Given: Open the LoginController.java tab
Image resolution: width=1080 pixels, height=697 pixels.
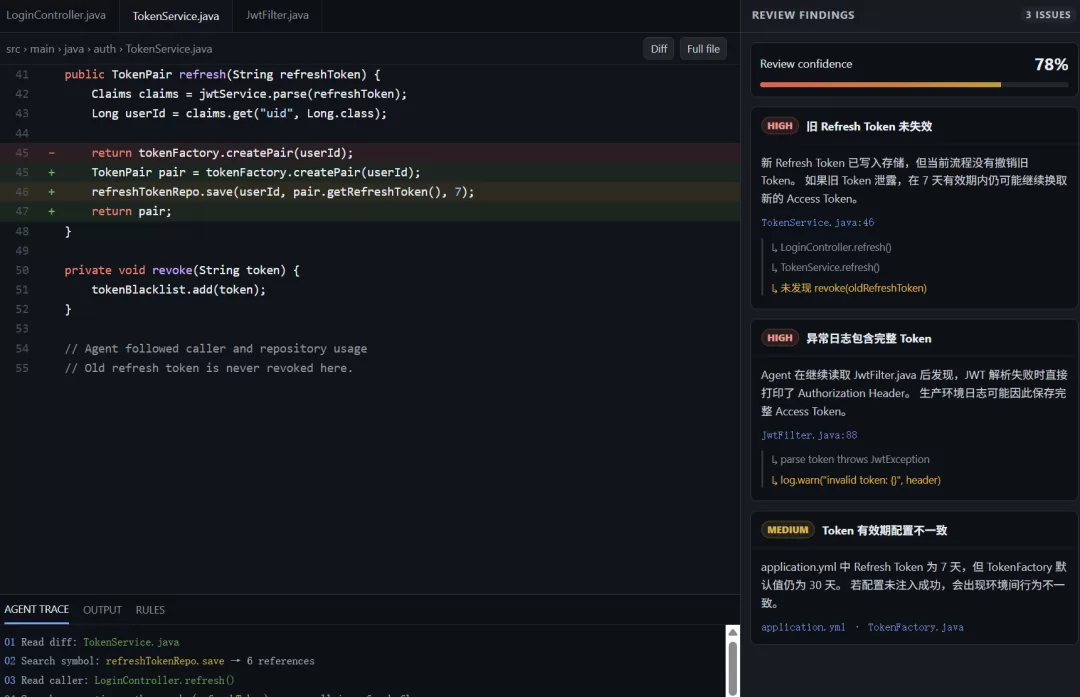Looking at the screenshot, I should click(56, 15).
